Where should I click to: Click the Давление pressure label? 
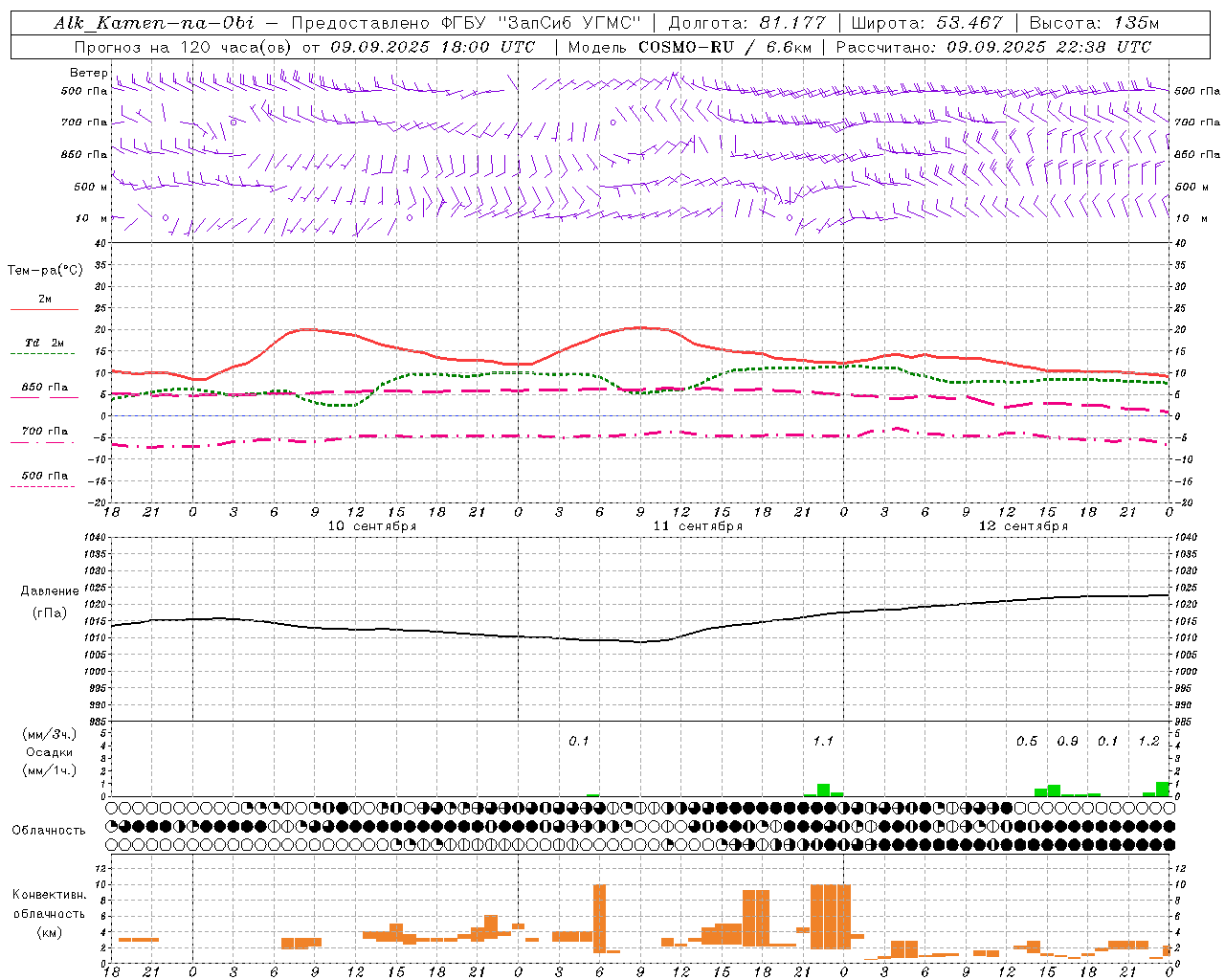click(x=50, y=591)
